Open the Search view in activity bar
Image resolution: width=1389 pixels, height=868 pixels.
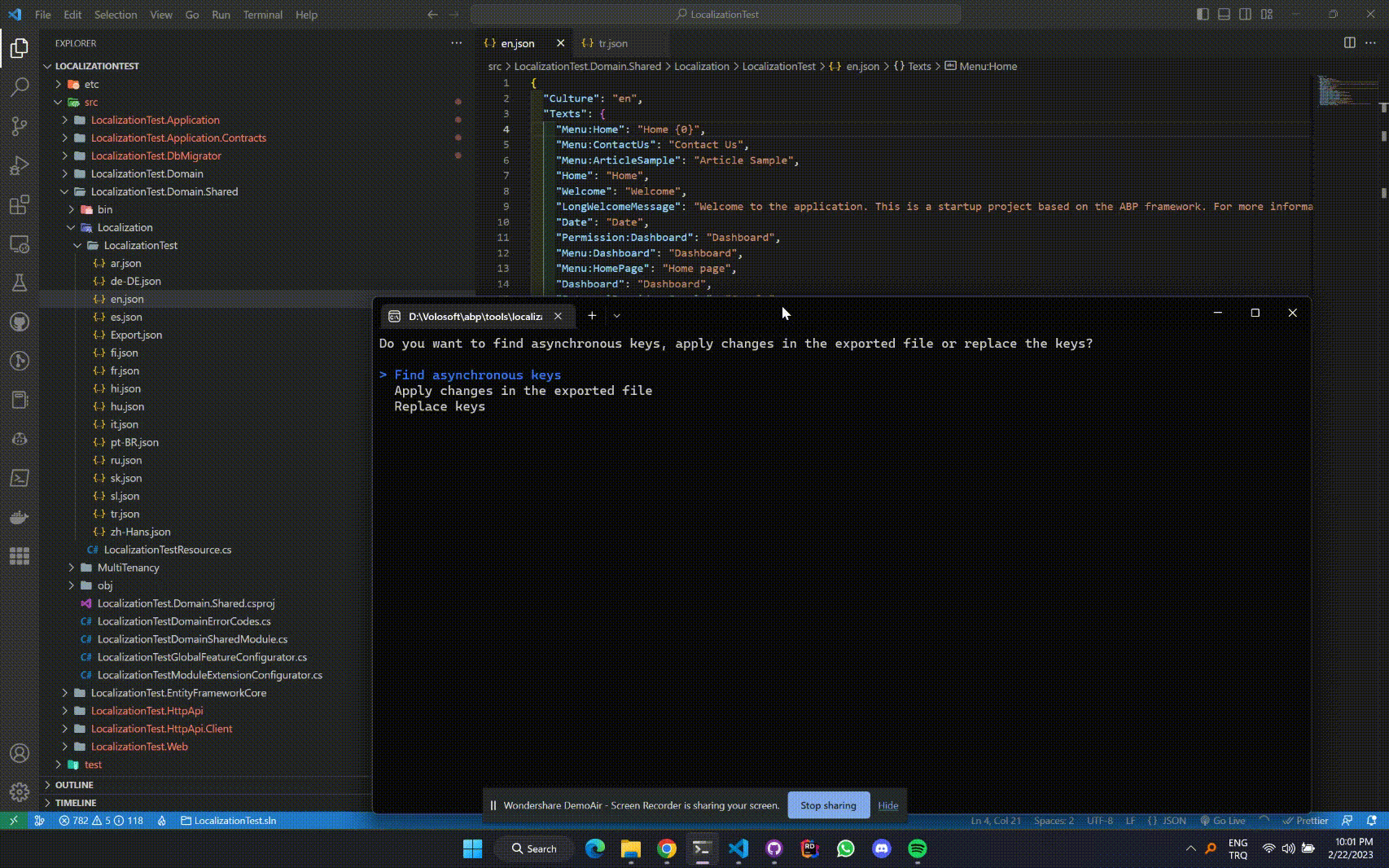click(20, 87)
